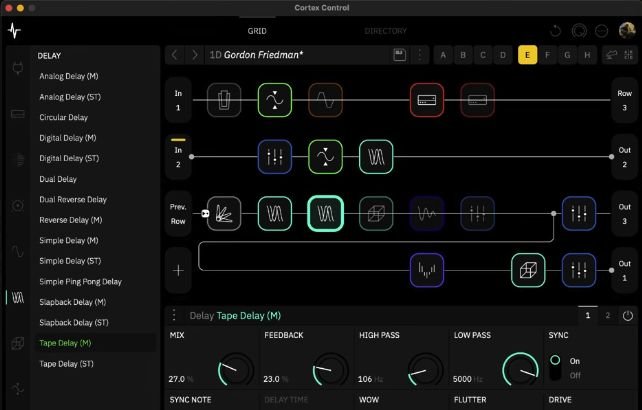Switch to the DIRECTORY tab

click(385, 31)
